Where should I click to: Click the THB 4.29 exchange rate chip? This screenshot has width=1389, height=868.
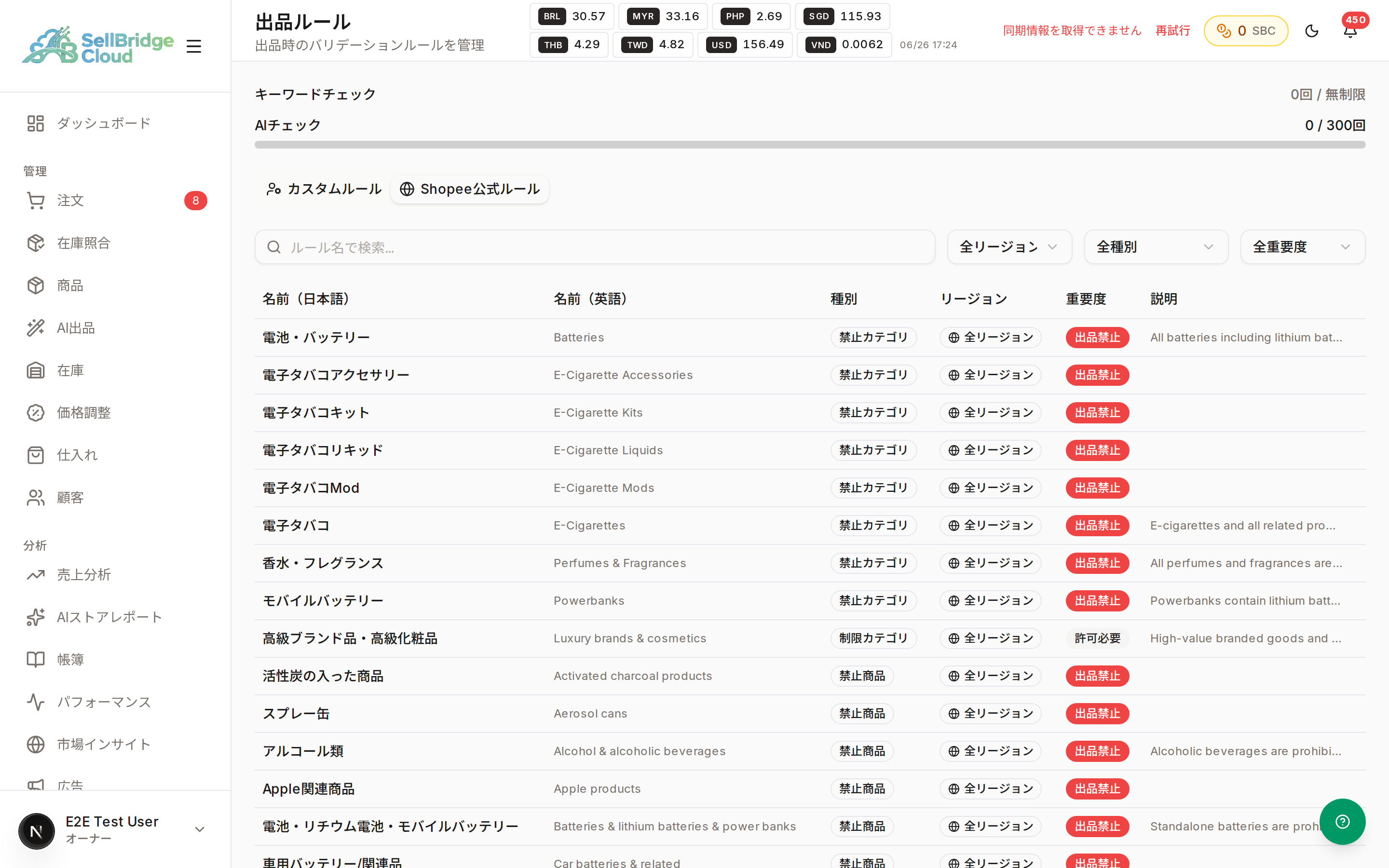point(569,45)
